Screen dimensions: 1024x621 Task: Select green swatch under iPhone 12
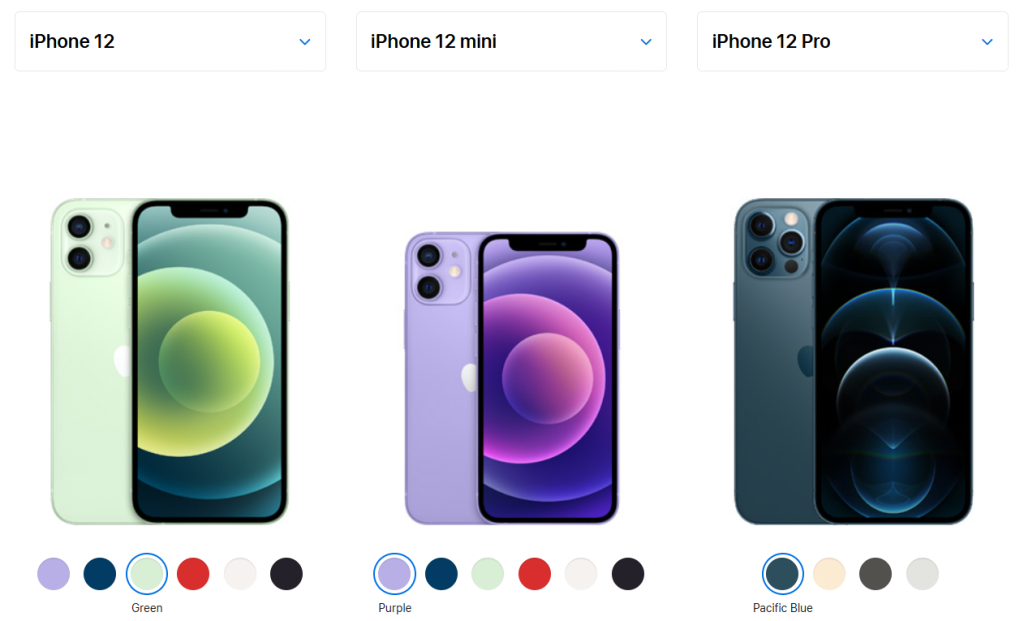147,574
